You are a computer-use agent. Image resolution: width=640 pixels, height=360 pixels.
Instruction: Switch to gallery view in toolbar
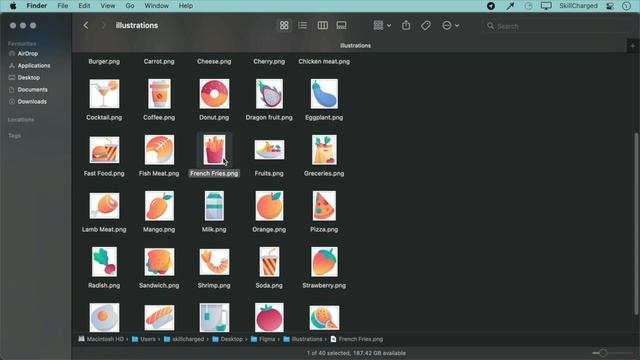342,25
